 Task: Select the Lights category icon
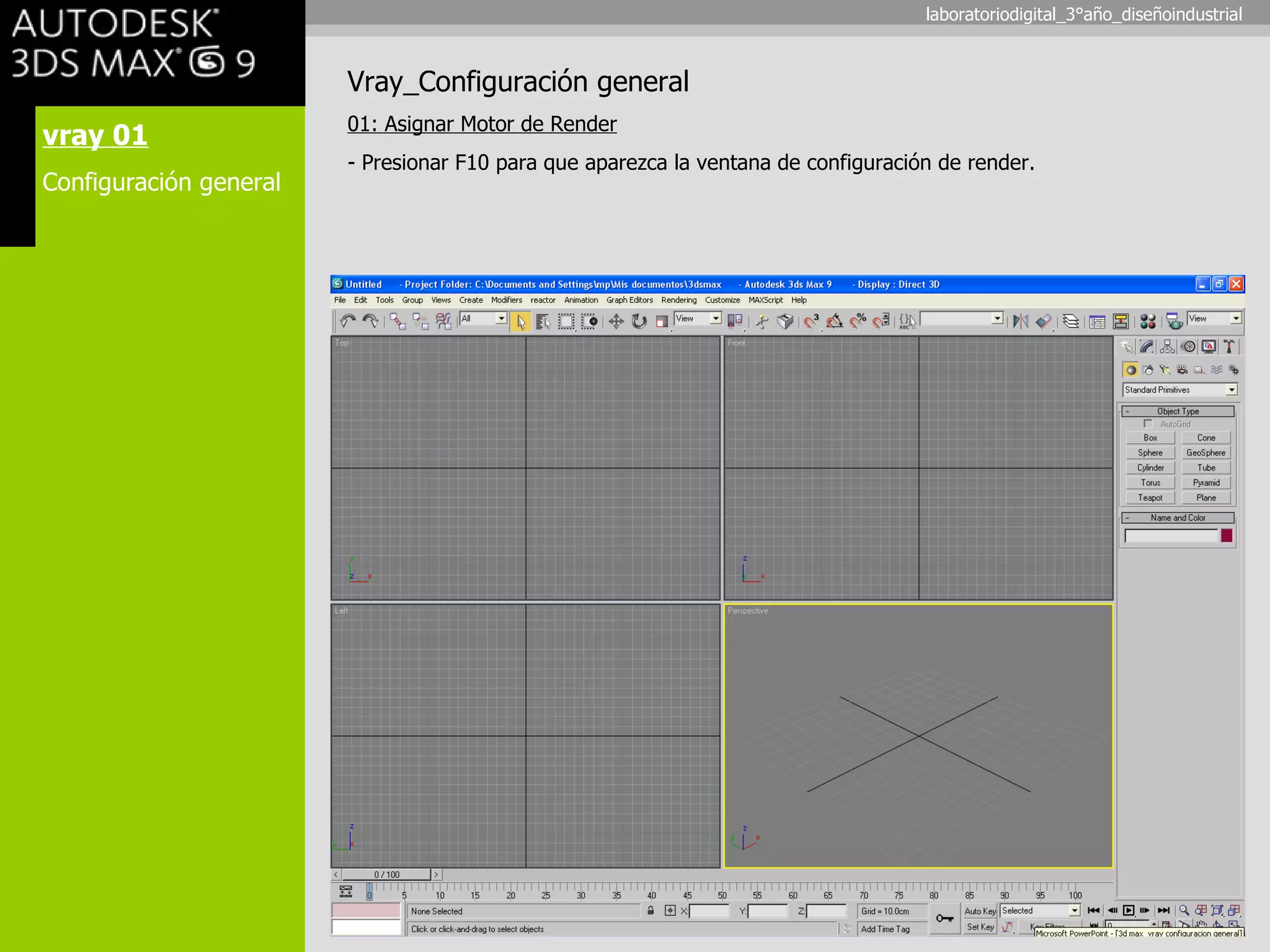(x=1165, y=370)
